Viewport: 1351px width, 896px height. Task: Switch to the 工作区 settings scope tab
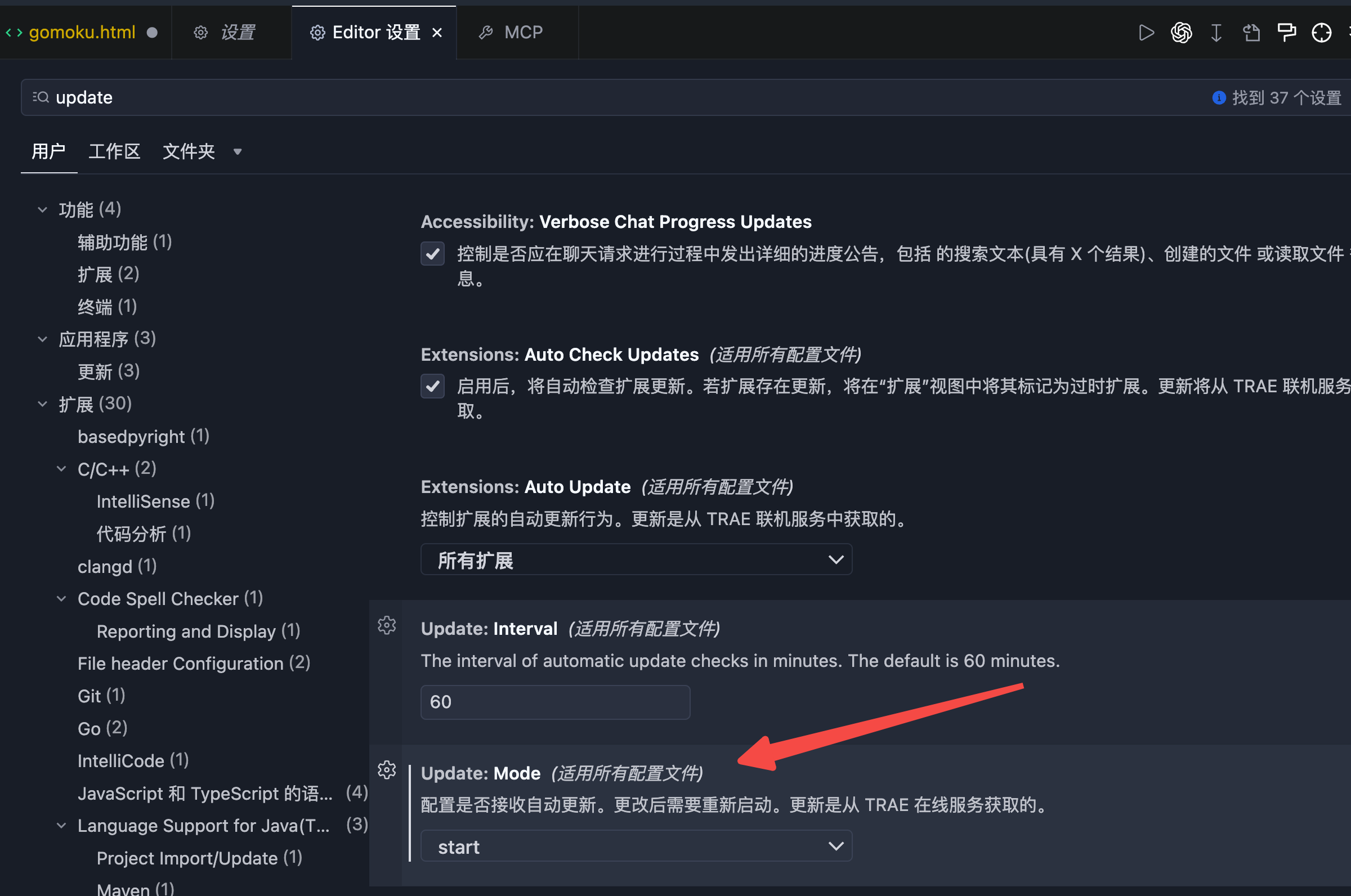pos(114,151)
